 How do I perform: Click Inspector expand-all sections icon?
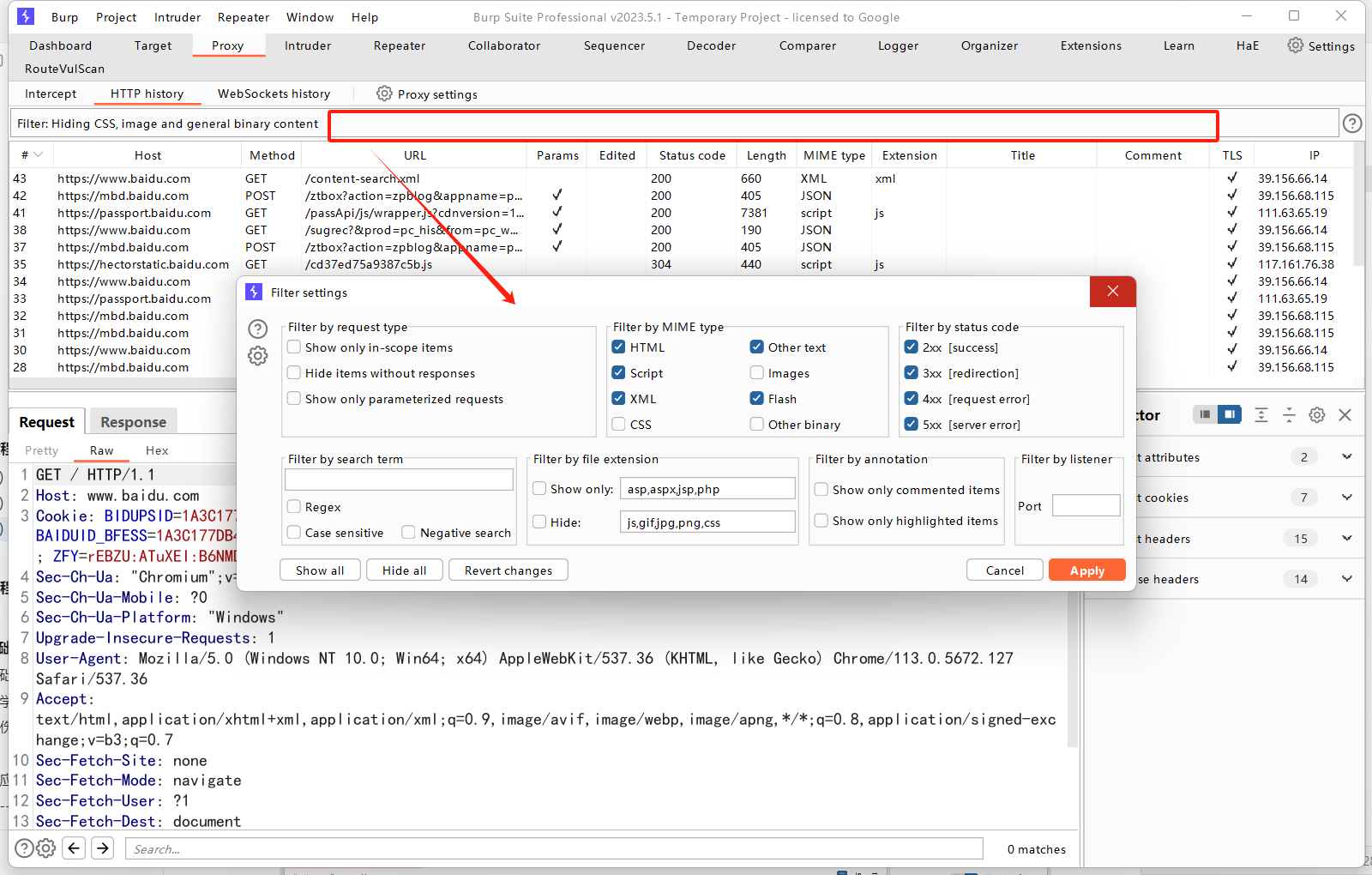(x=1261, y=415)
